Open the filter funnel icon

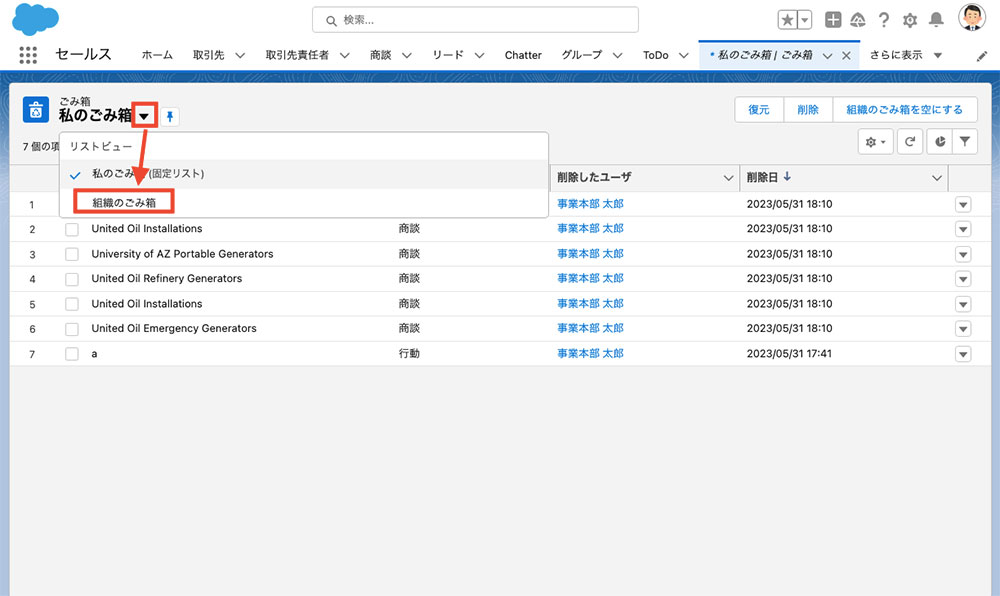(x=965, y=142)
